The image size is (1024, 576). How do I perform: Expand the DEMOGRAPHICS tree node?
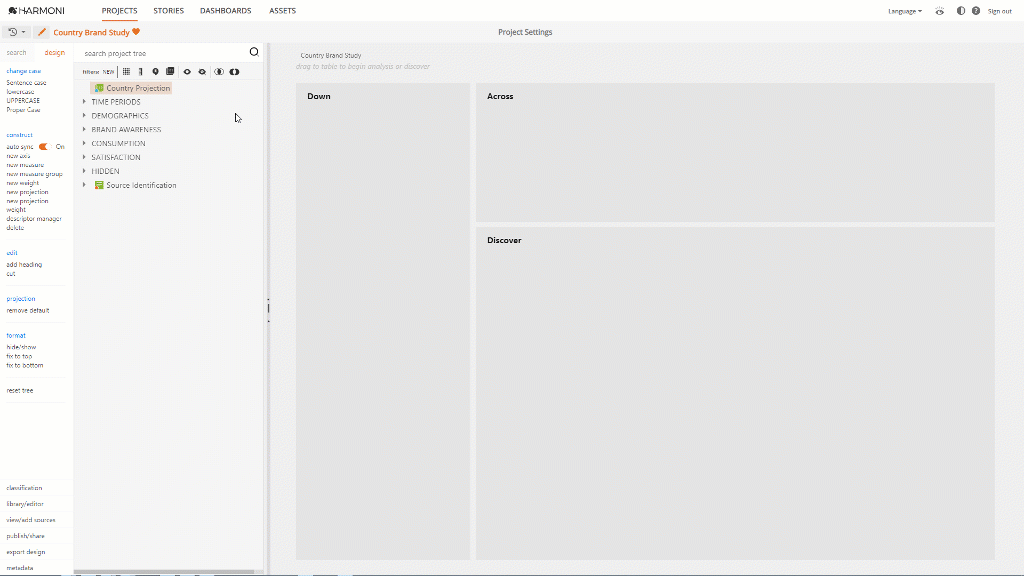pos(84,116)
